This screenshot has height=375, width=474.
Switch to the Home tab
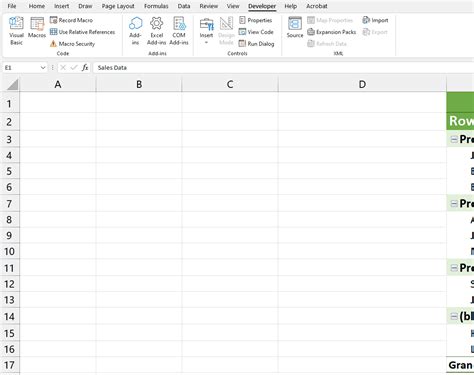tap(37, 6)
